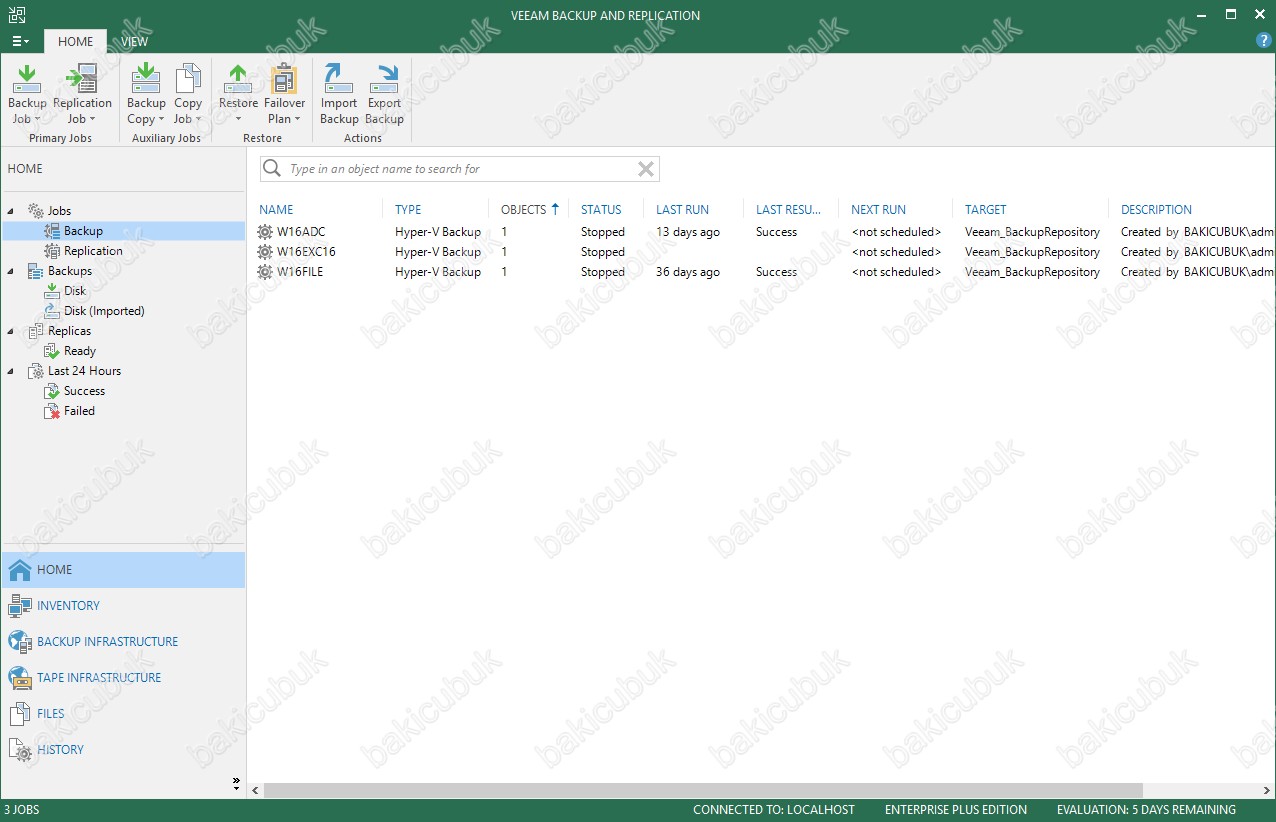Click 'EVALUATION: 5 DAYS REMAINING' status text
This screenshot has height=822, width=1276.
pyautogui.click(x=1146, y=810)
